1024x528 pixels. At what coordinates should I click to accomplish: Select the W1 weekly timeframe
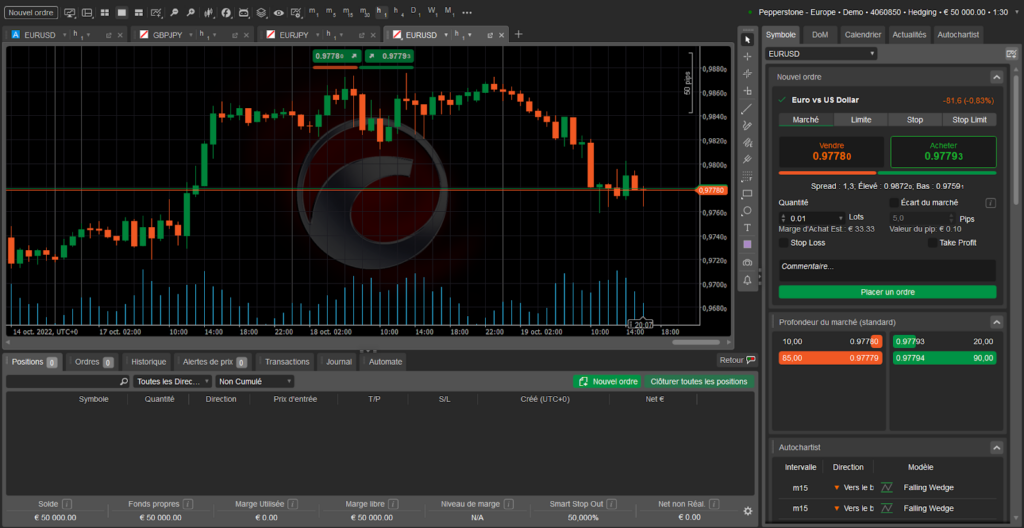433,12
